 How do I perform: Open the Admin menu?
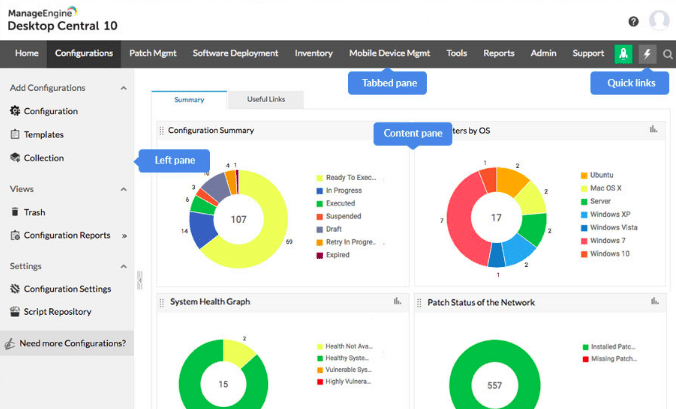coord(544,53)
